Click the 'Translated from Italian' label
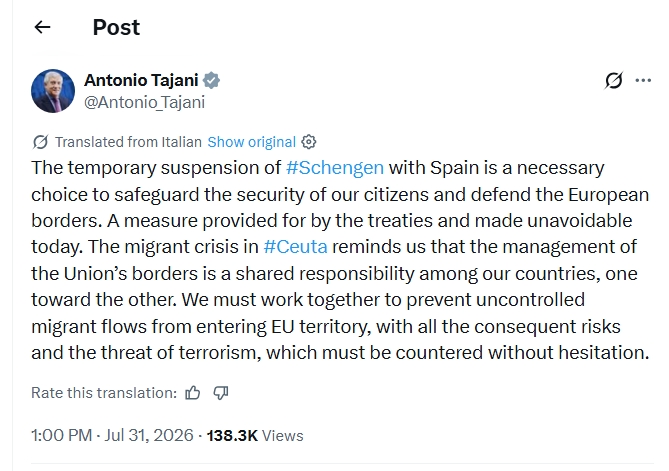Image resolution: width=669 pixels, height=471 pixels. (128, 142)
